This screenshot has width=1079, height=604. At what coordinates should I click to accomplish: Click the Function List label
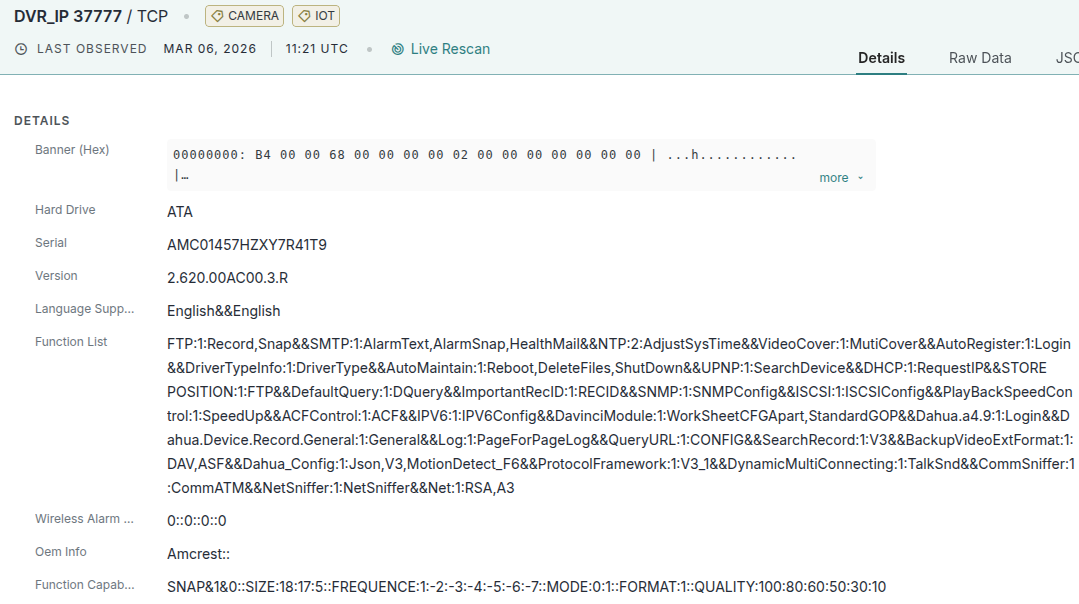[x=71, y=342]
